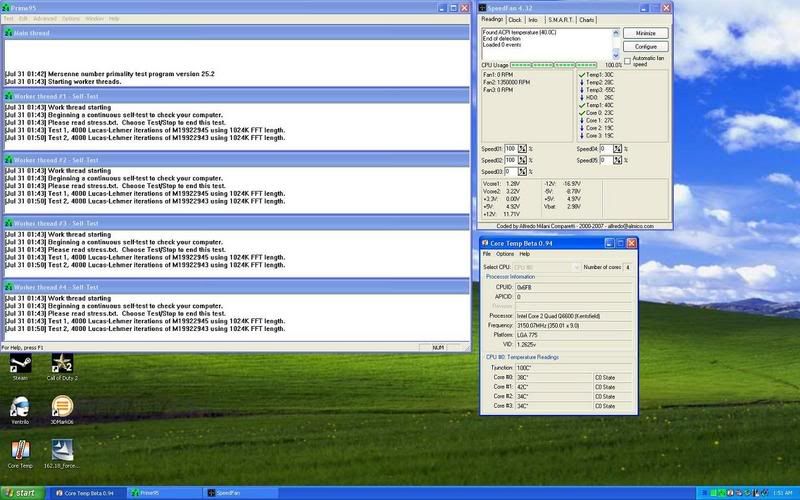Click the down-arrow icon beside Core 3: 19C
The width and height of the screenshot is (800, 500).
(x=582, y=136)
